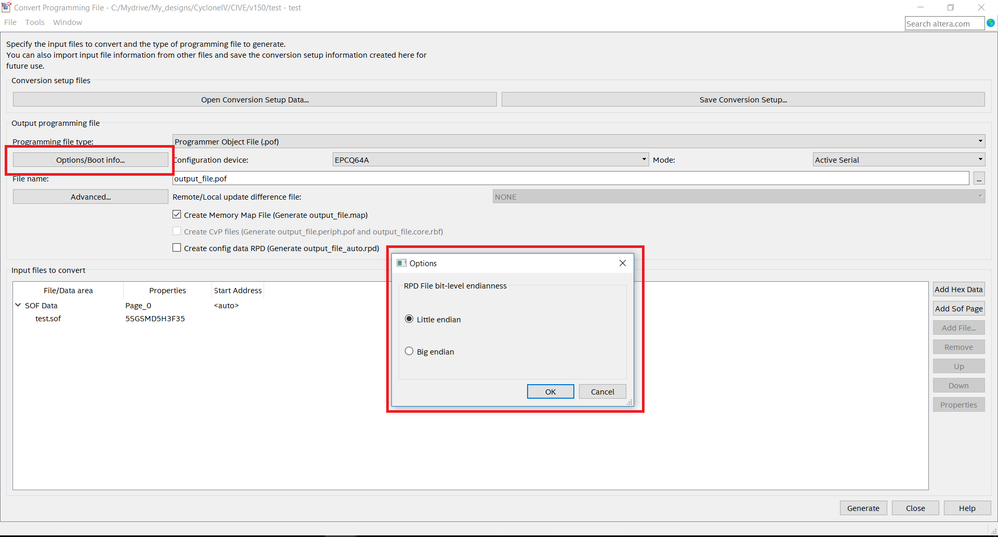Click the Up button

point(959,366)
